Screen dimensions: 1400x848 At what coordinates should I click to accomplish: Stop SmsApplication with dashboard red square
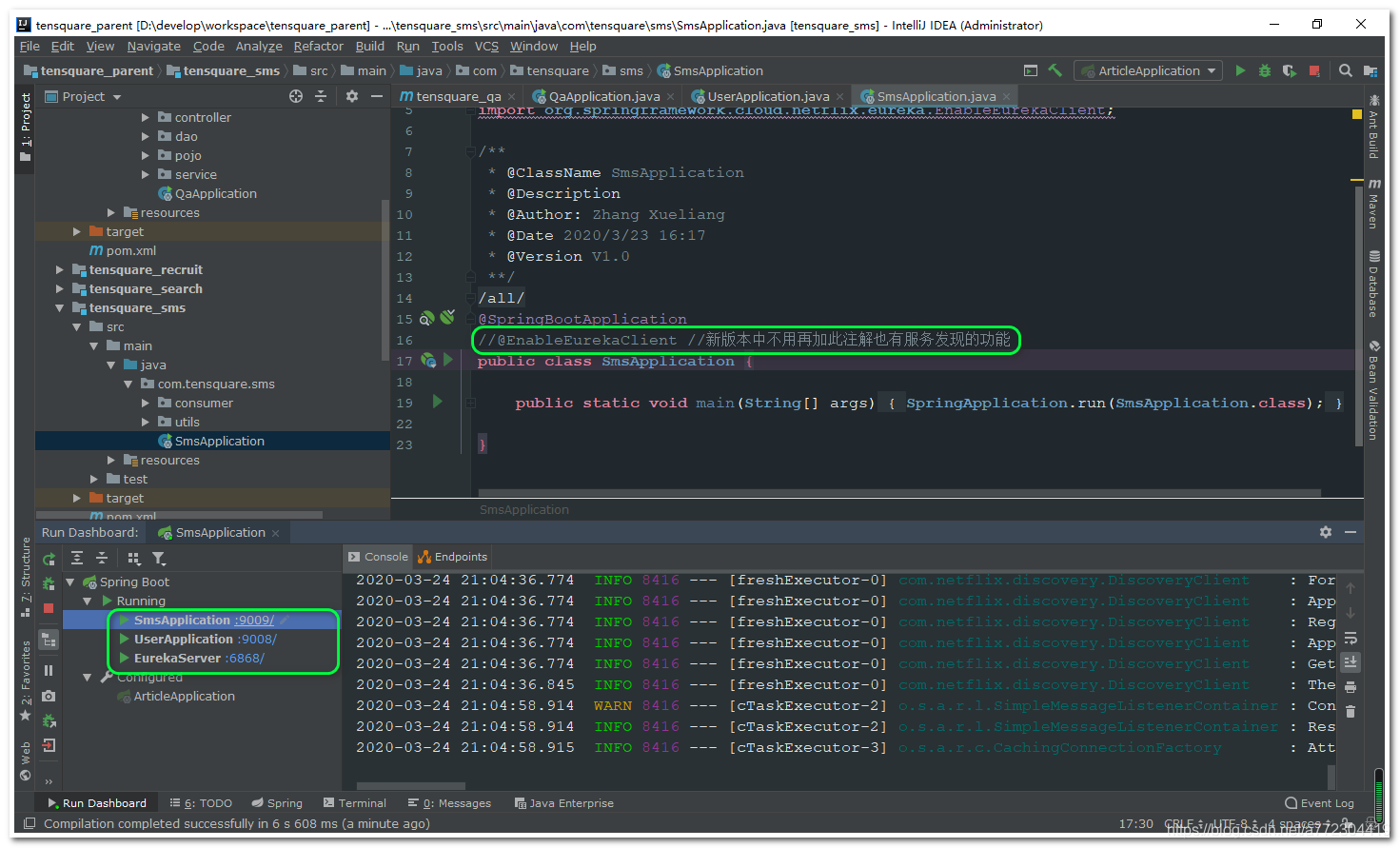pos(49,608)
